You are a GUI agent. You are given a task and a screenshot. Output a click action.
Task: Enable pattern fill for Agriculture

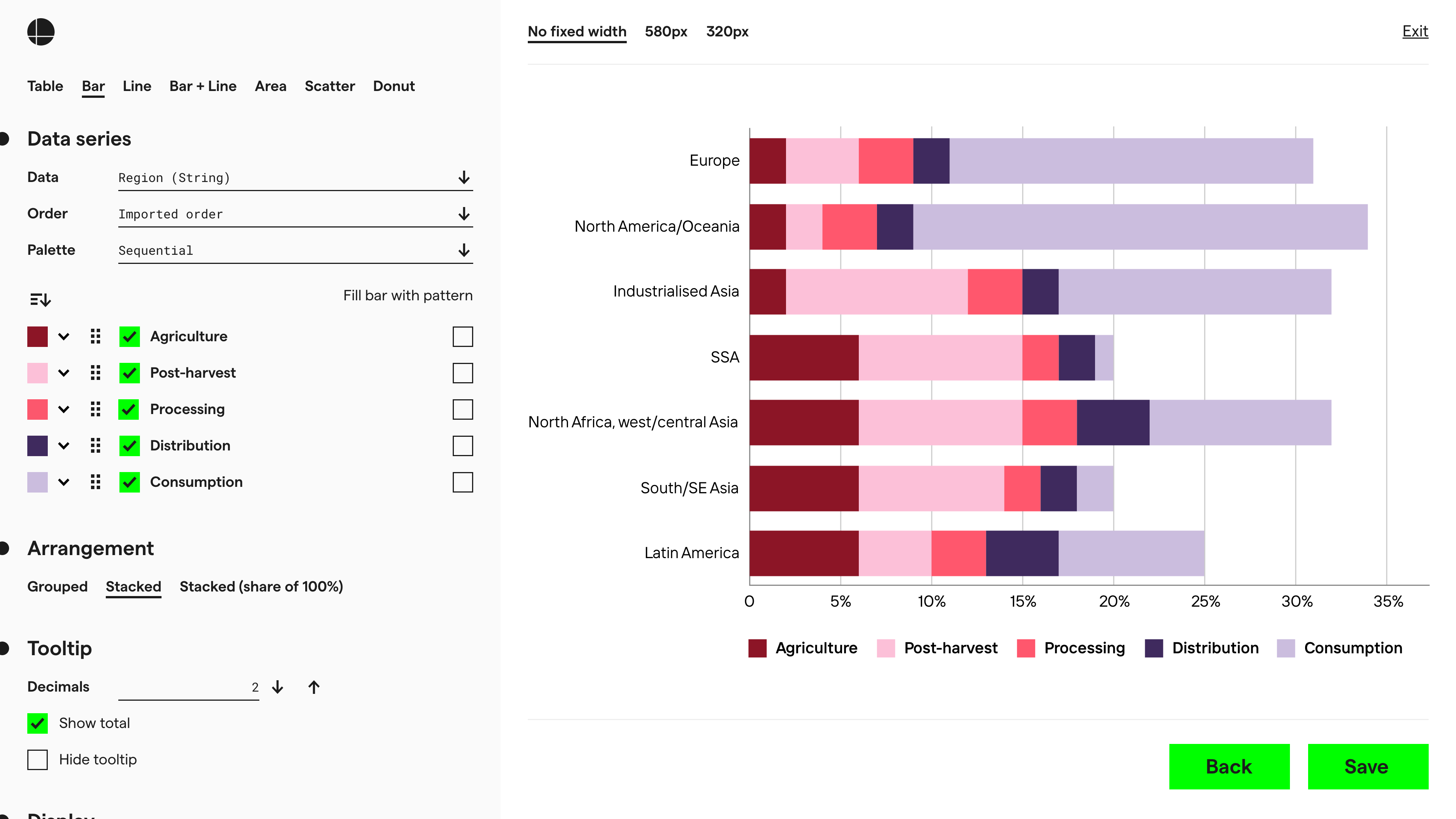[x=462, y=336]
